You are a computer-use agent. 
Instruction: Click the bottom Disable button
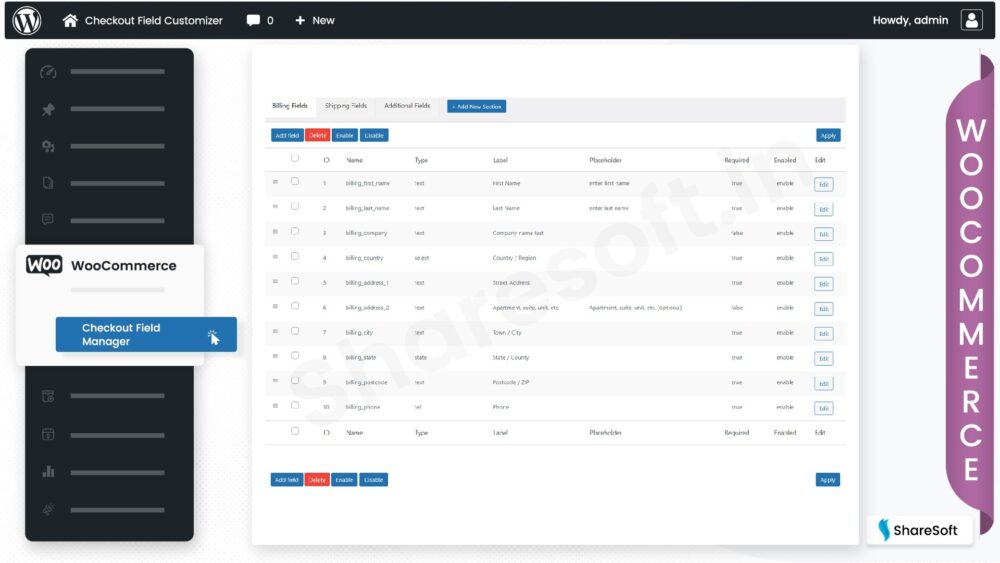coord(373,479)
